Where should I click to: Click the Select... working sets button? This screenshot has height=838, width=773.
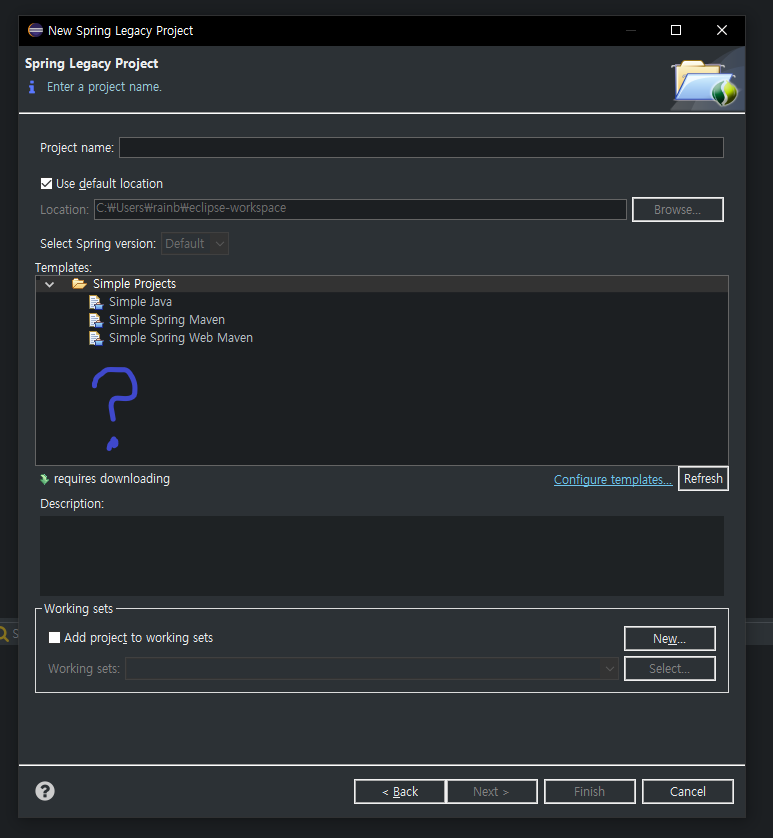tap(669, 669)
